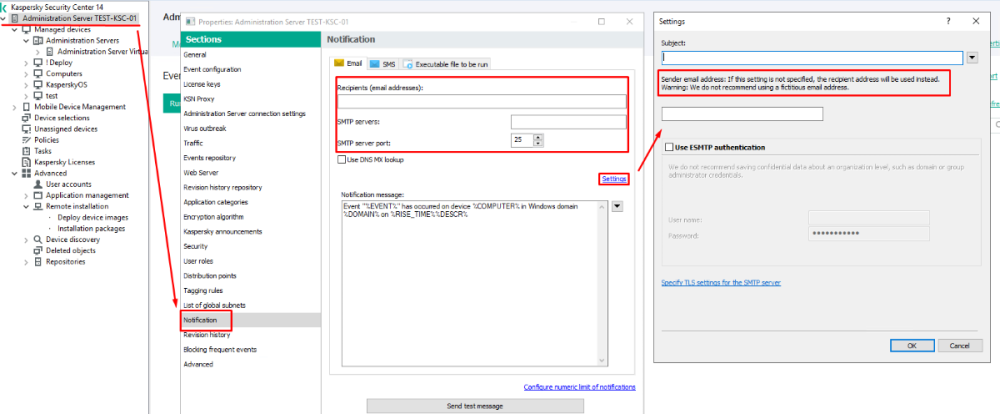Click the Send test message button
The height and width of the screenshot is (414, 1000).
click(474, 406)
